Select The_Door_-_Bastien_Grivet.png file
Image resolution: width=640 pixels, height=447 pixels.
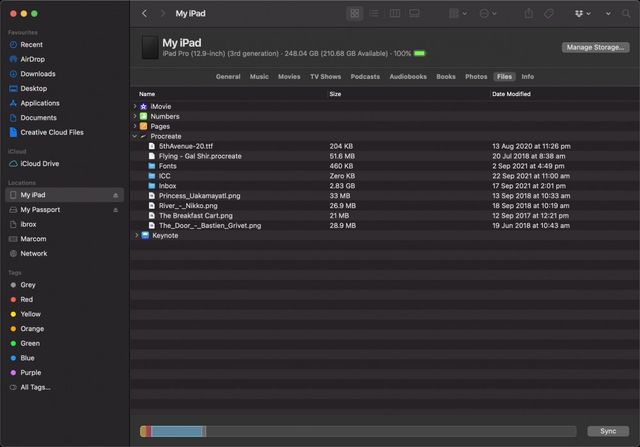tap(210, 226)
